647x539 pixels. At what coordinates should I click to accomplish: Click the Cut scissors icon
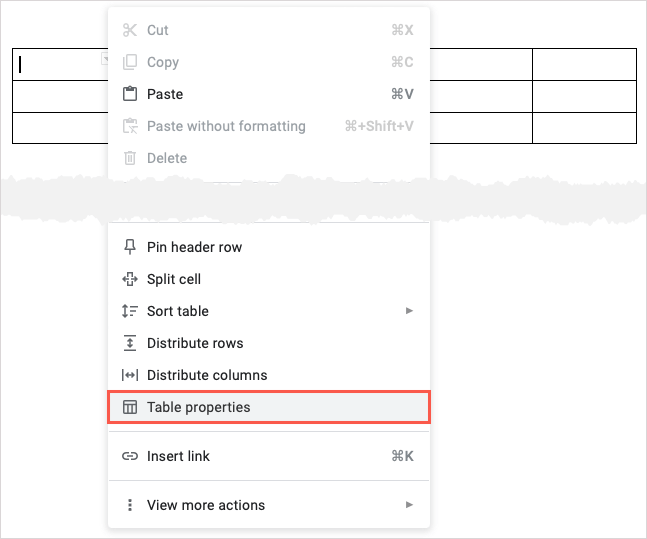click(129, 30)
